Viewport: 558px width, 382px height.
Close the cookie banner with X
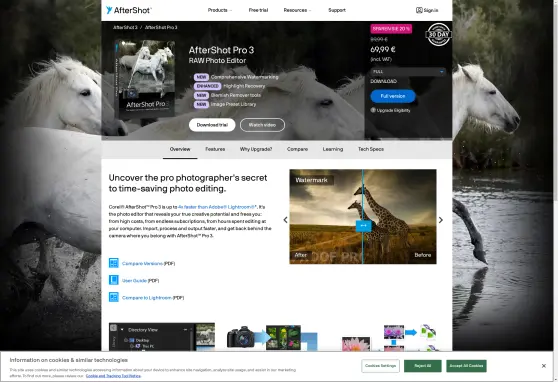[x=543, y=366]
